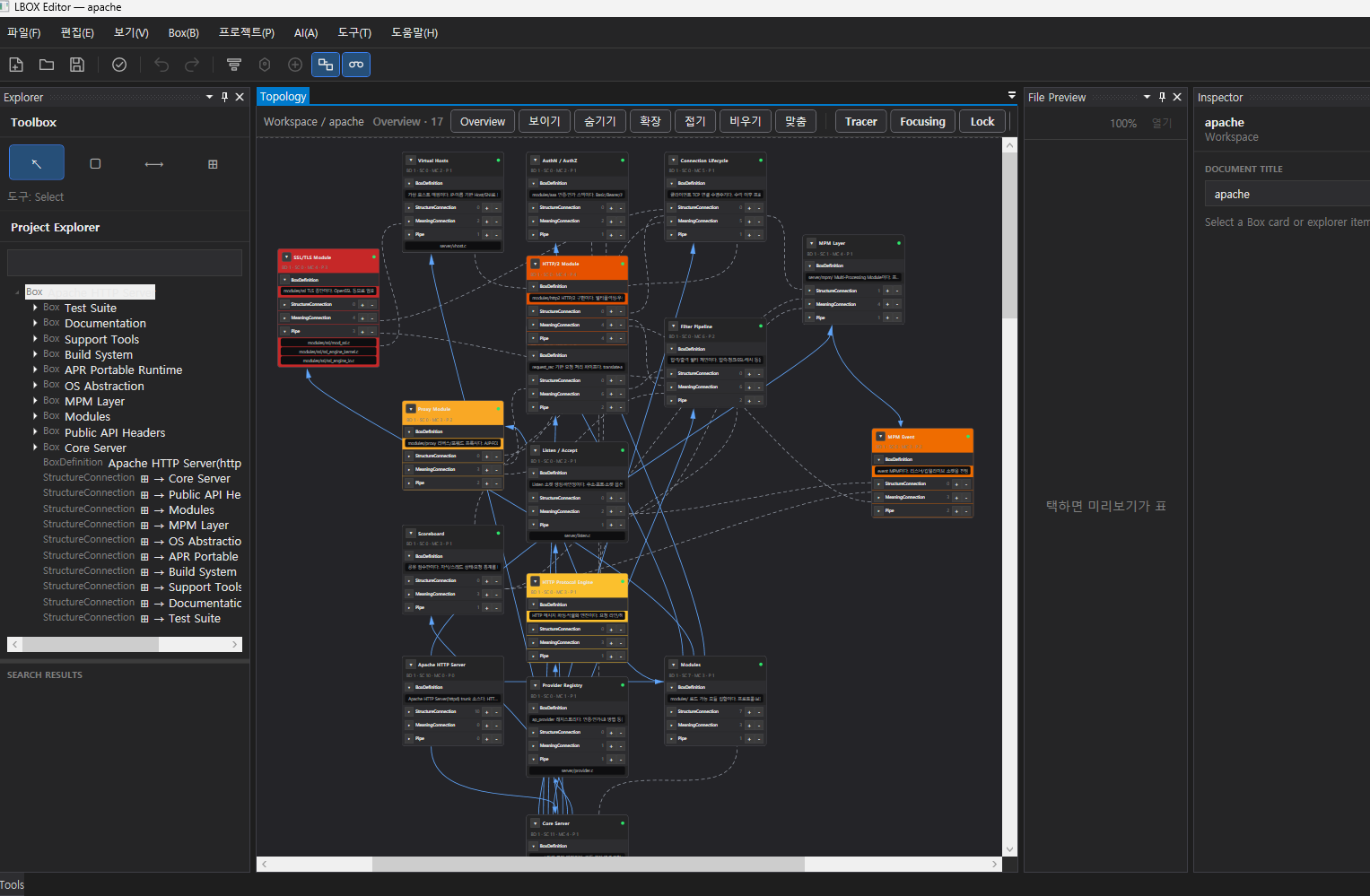Toggle the Tracer mode
1370x896 pixels.
tap(861, 121)
